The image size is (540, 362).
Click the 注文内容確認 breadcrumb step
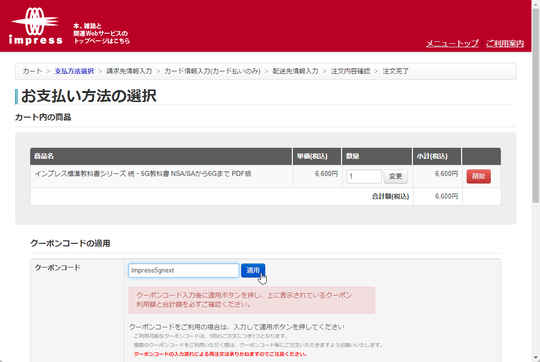click(x=350, y=71)
